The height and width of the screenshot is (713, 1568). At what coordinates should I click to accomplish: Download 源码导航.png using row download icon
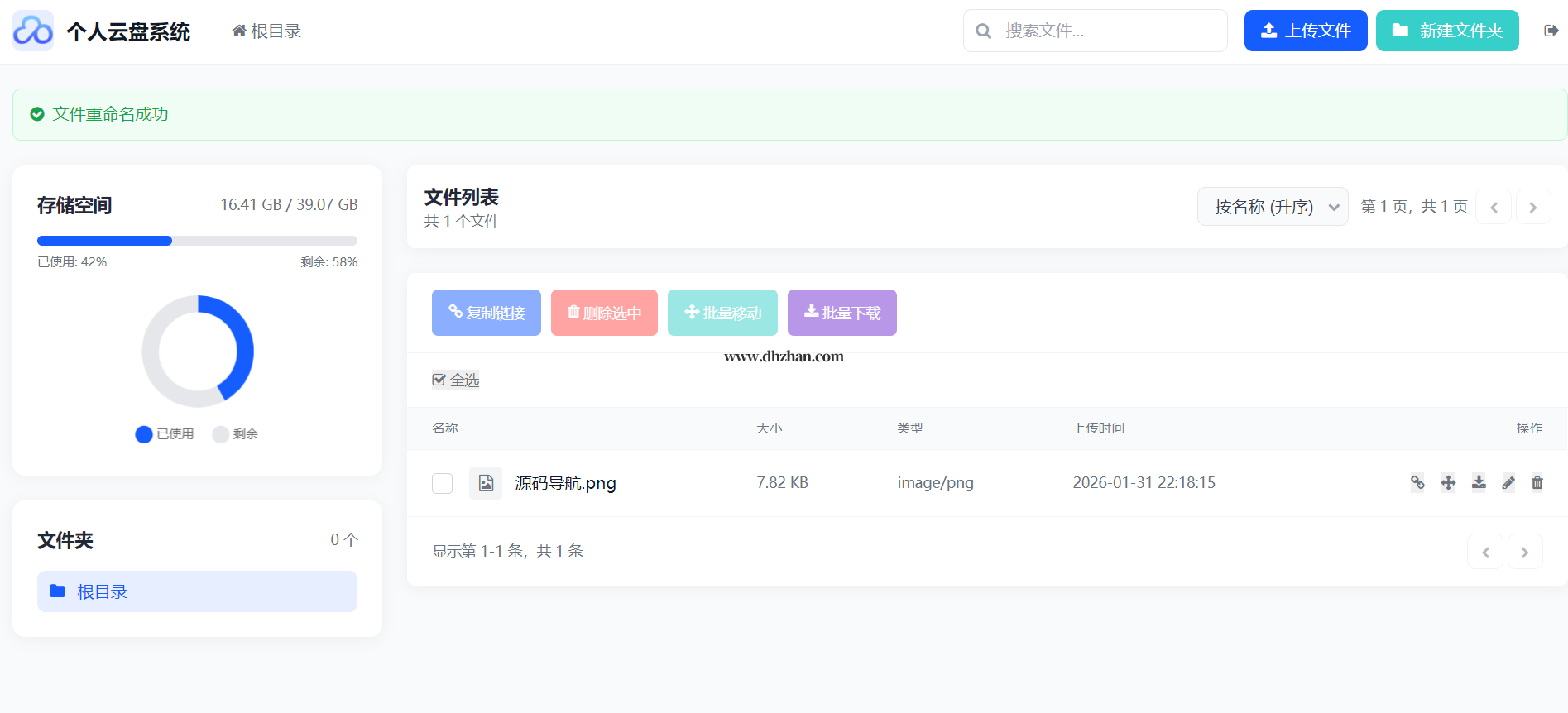[x=1479, y=482]
